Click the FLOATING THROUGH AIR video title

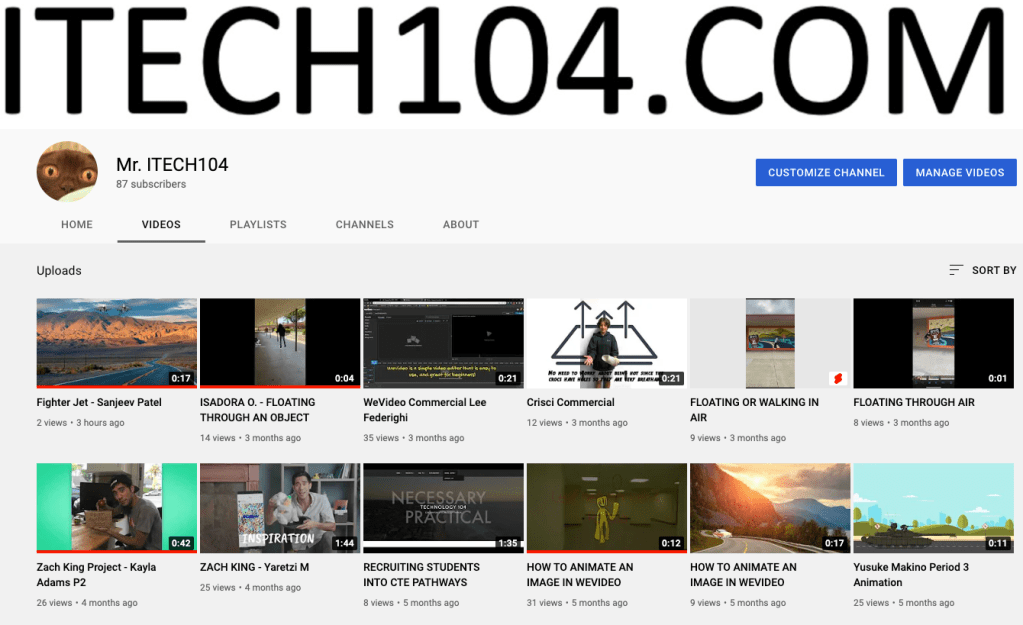(x=913, y=402)
